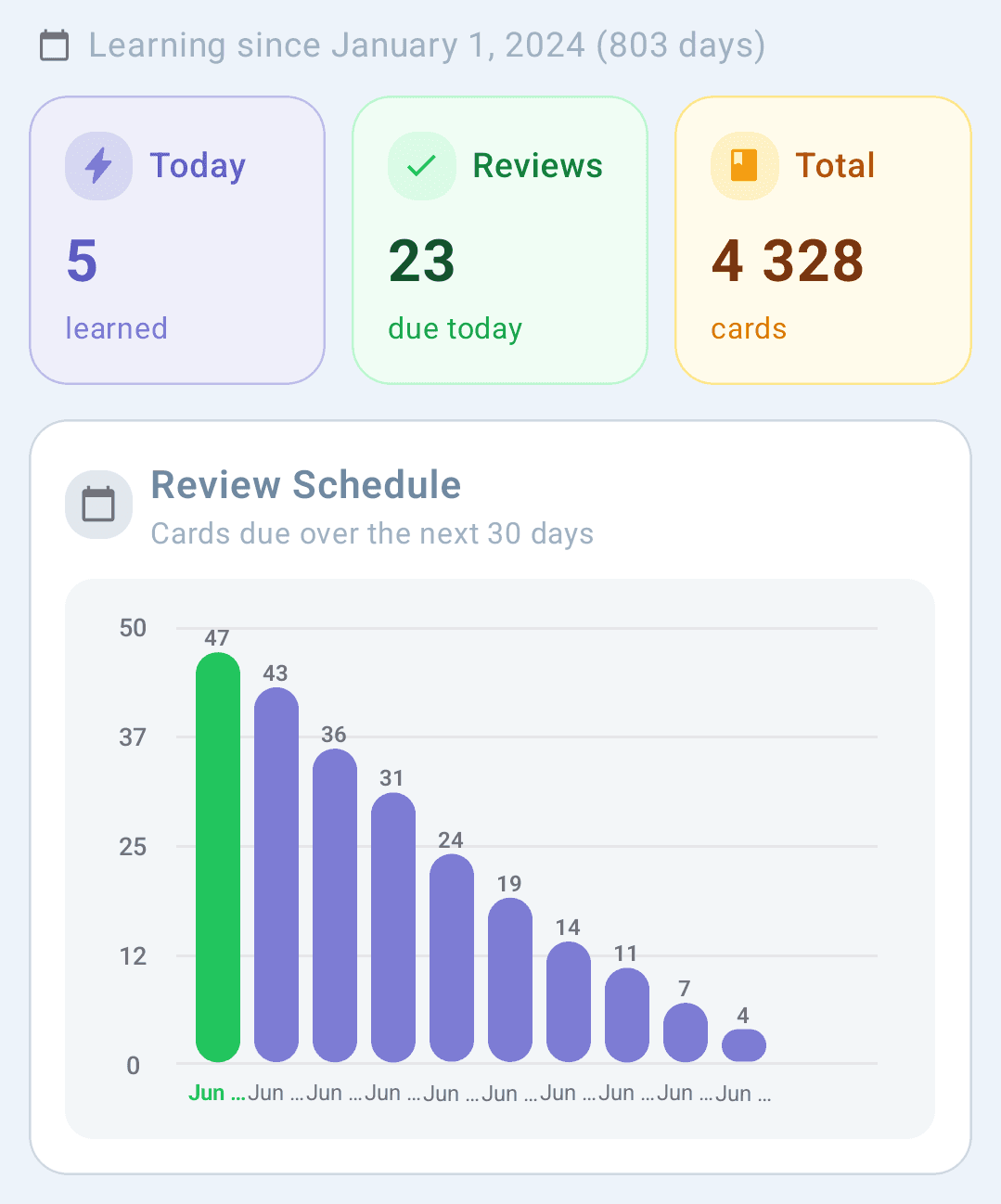The image size is (1001, 1204).
Task: Click the bar labeled 19
Action: click(509, 979)
